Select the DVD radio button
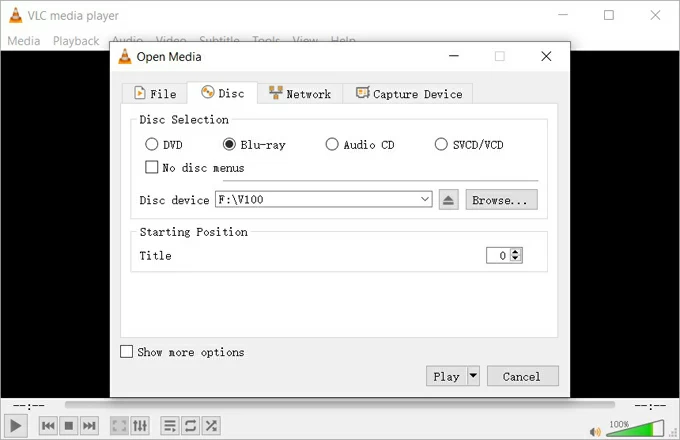This screenshot has width=680, height=440. click(x=152, y=145)
